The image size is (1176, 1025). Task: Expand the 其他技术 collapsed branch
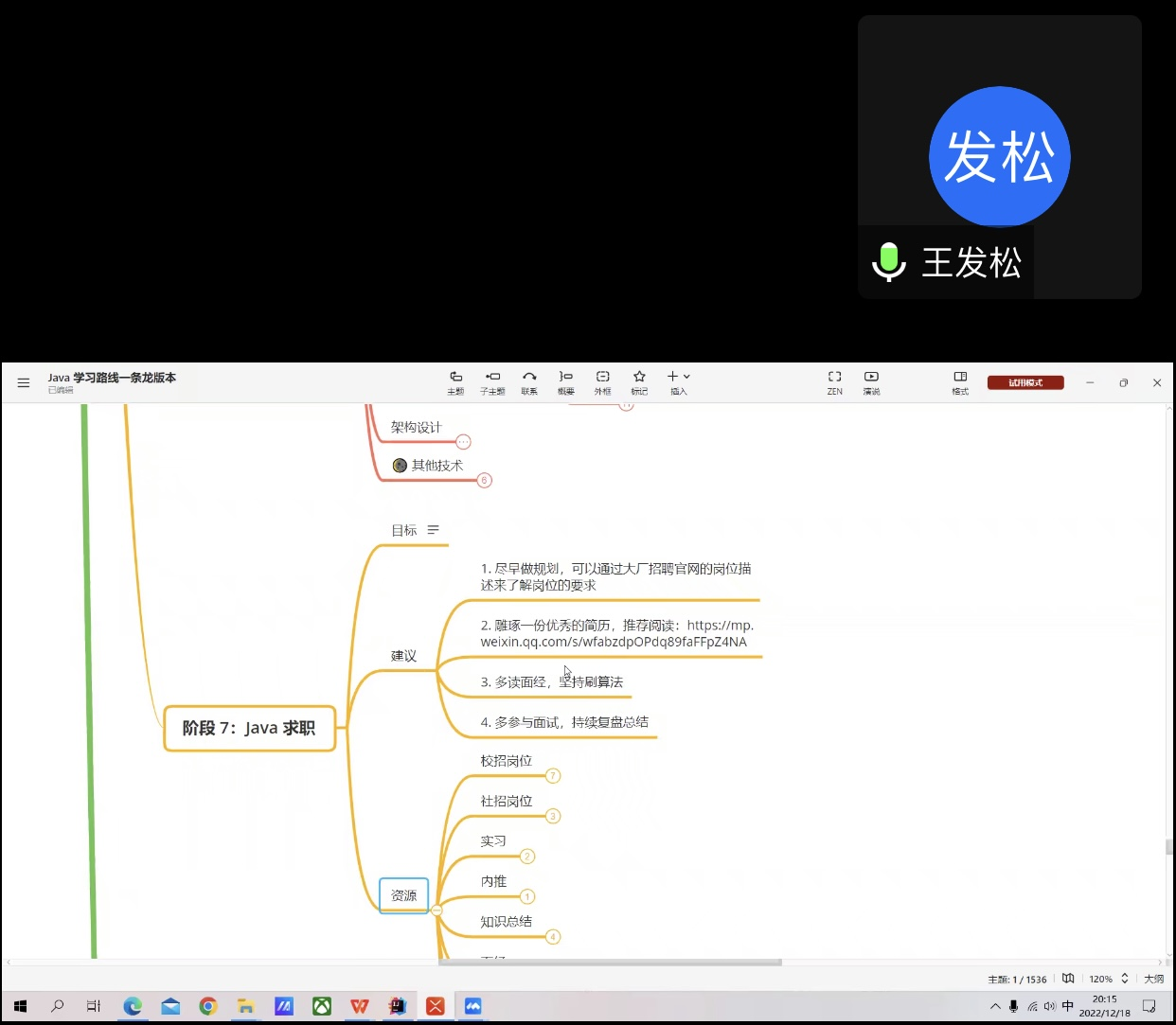(x=484, y=480)
